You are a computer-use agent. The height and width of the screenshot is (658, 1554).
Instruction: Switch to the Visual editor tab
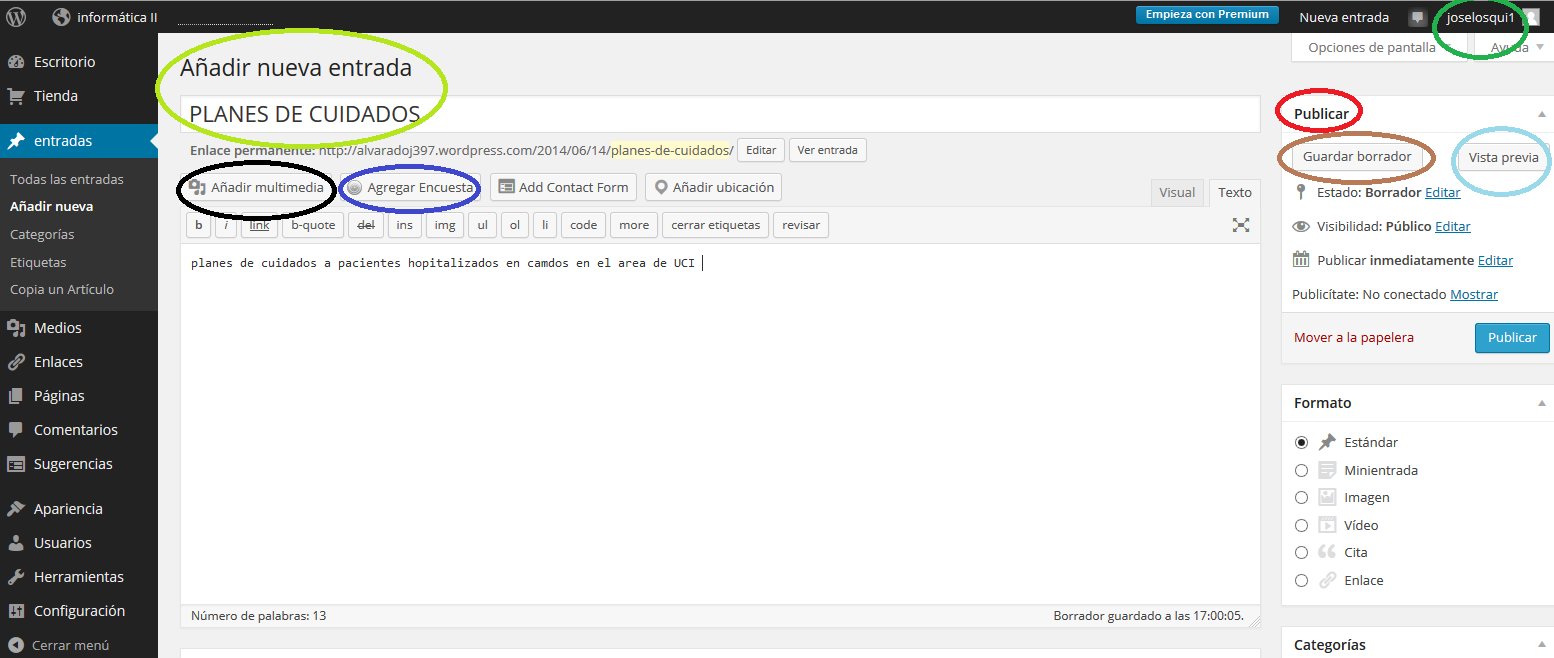point(1177,192)
